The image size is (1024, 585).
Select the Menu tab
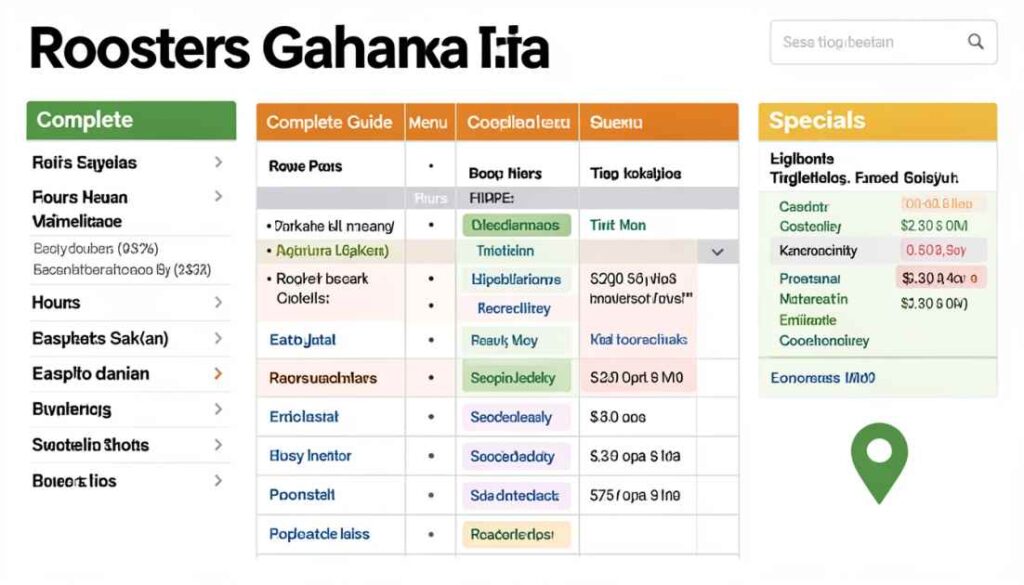coord(430,122)
